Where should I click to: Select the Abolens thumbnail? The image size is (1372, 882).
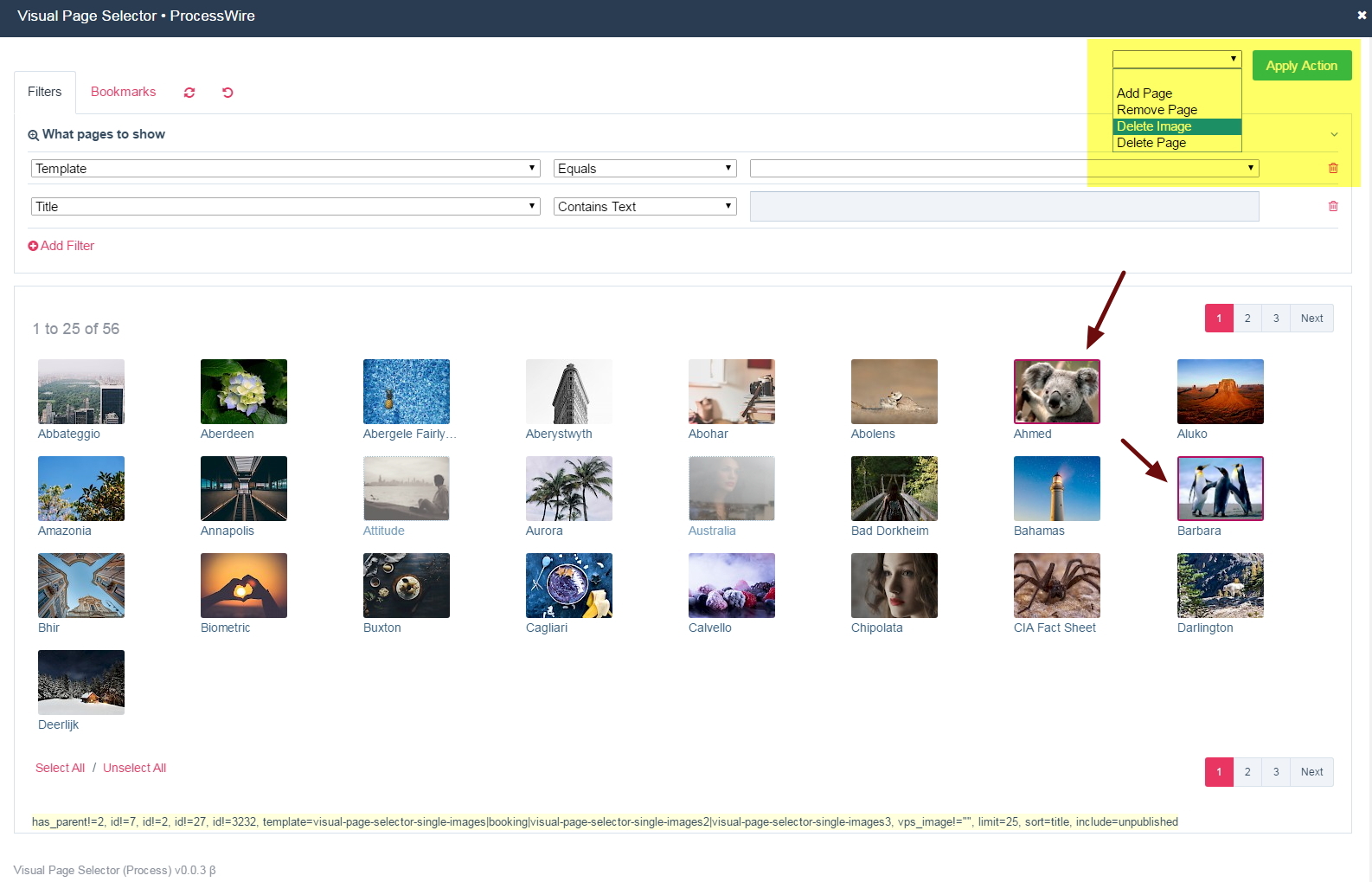[x=894, y=391]
